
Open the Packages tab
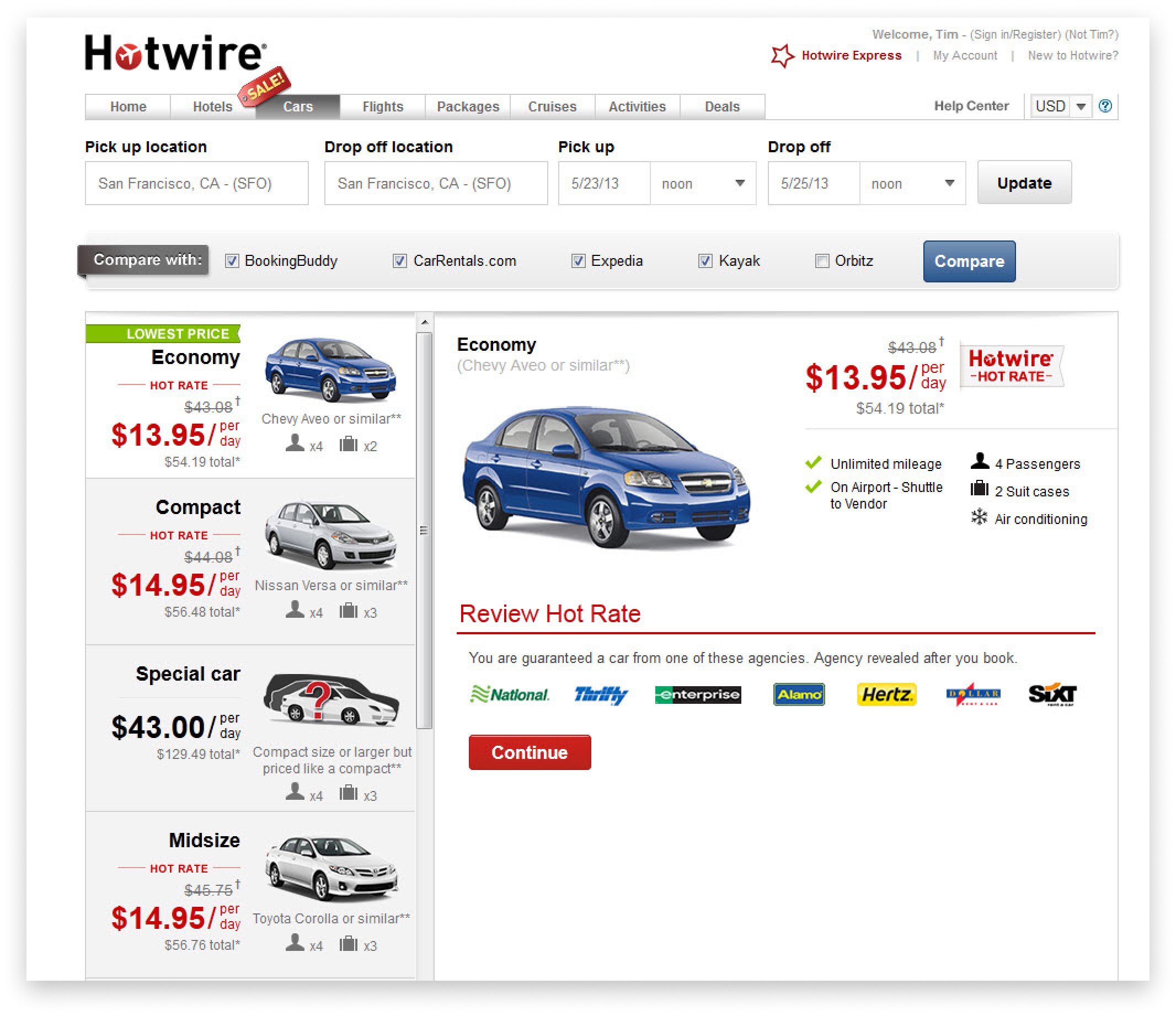(x=468, y=106)
